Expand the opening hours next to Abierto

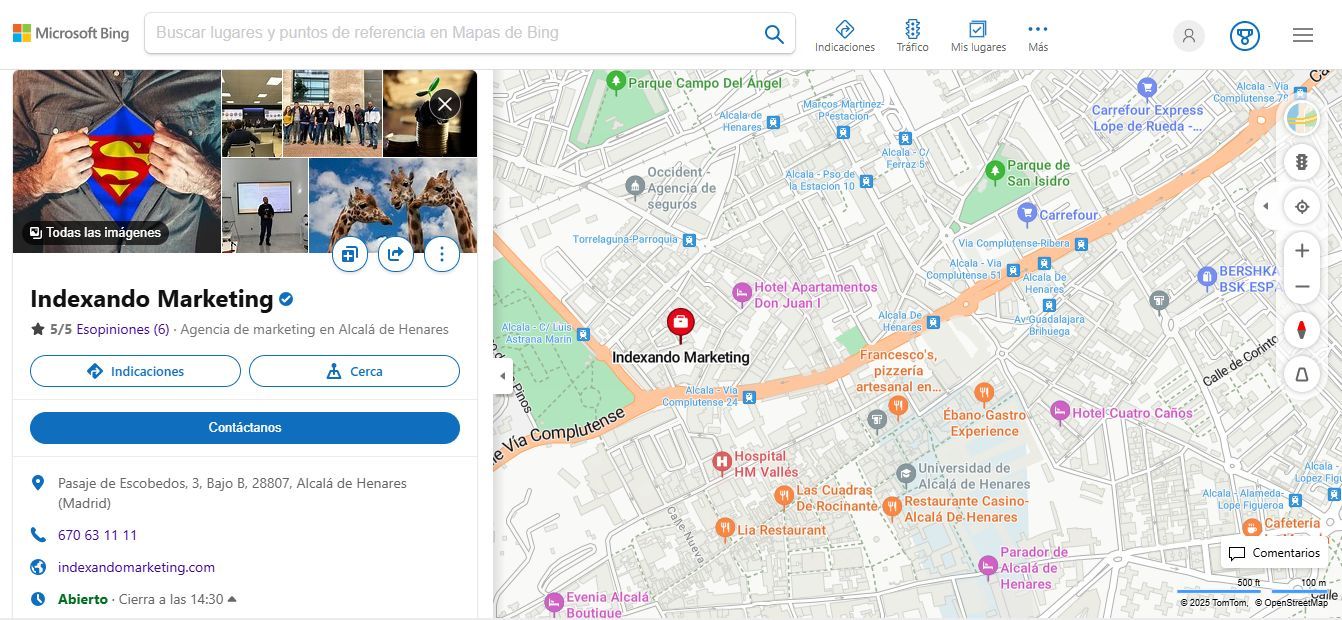[232, 599]
